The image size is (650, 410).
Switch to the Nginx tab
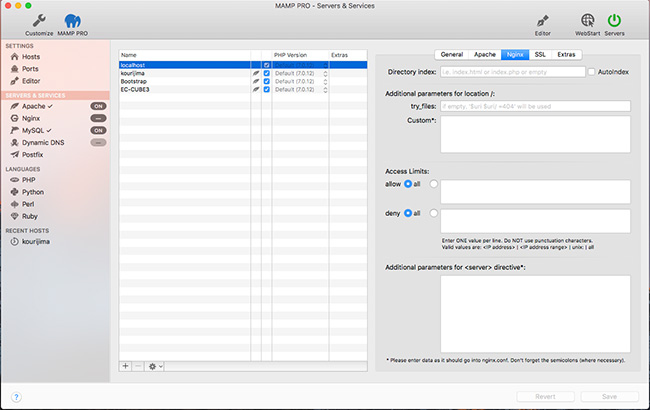515,54
